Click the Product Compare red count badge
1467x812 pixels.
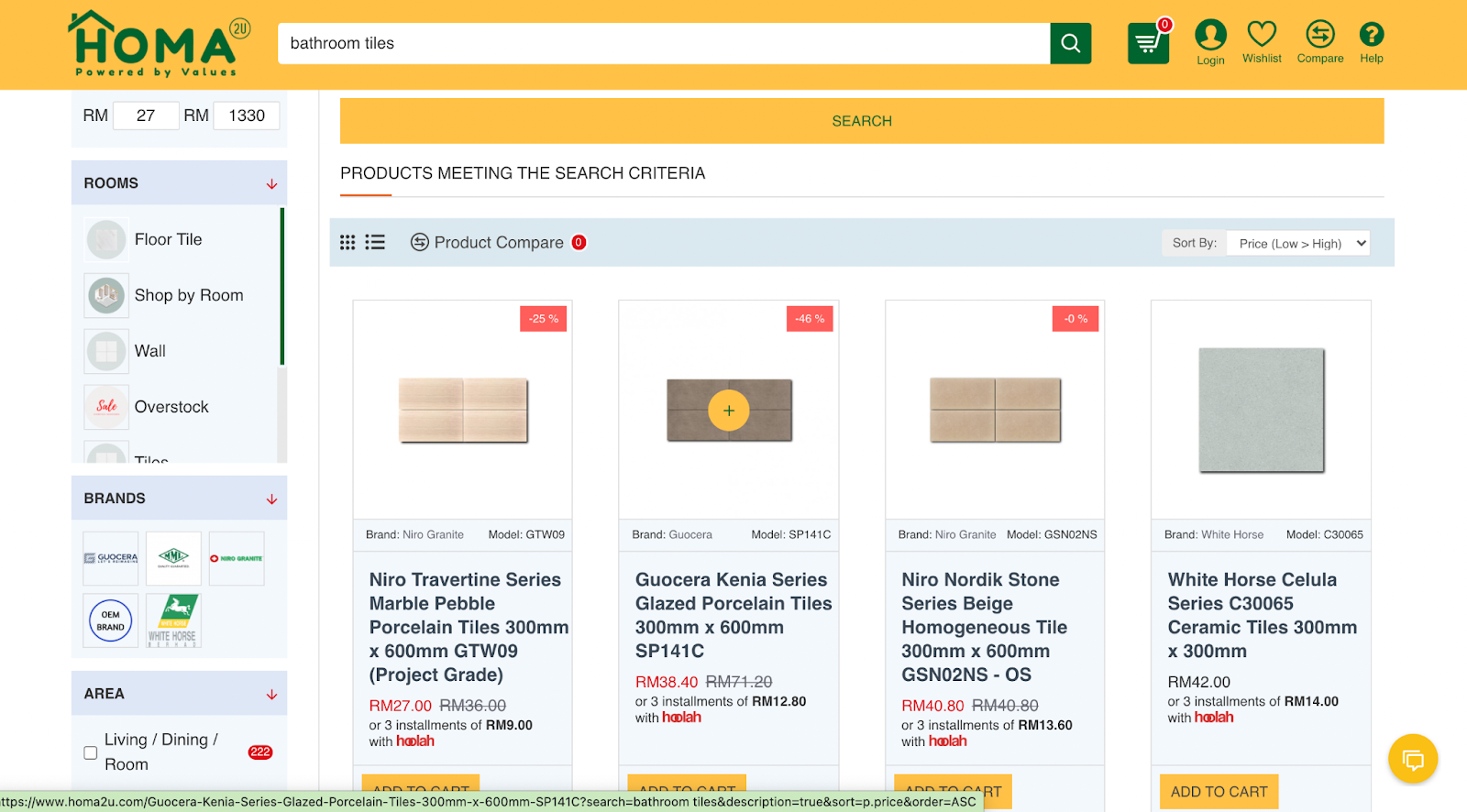click(x=579, y=242)
